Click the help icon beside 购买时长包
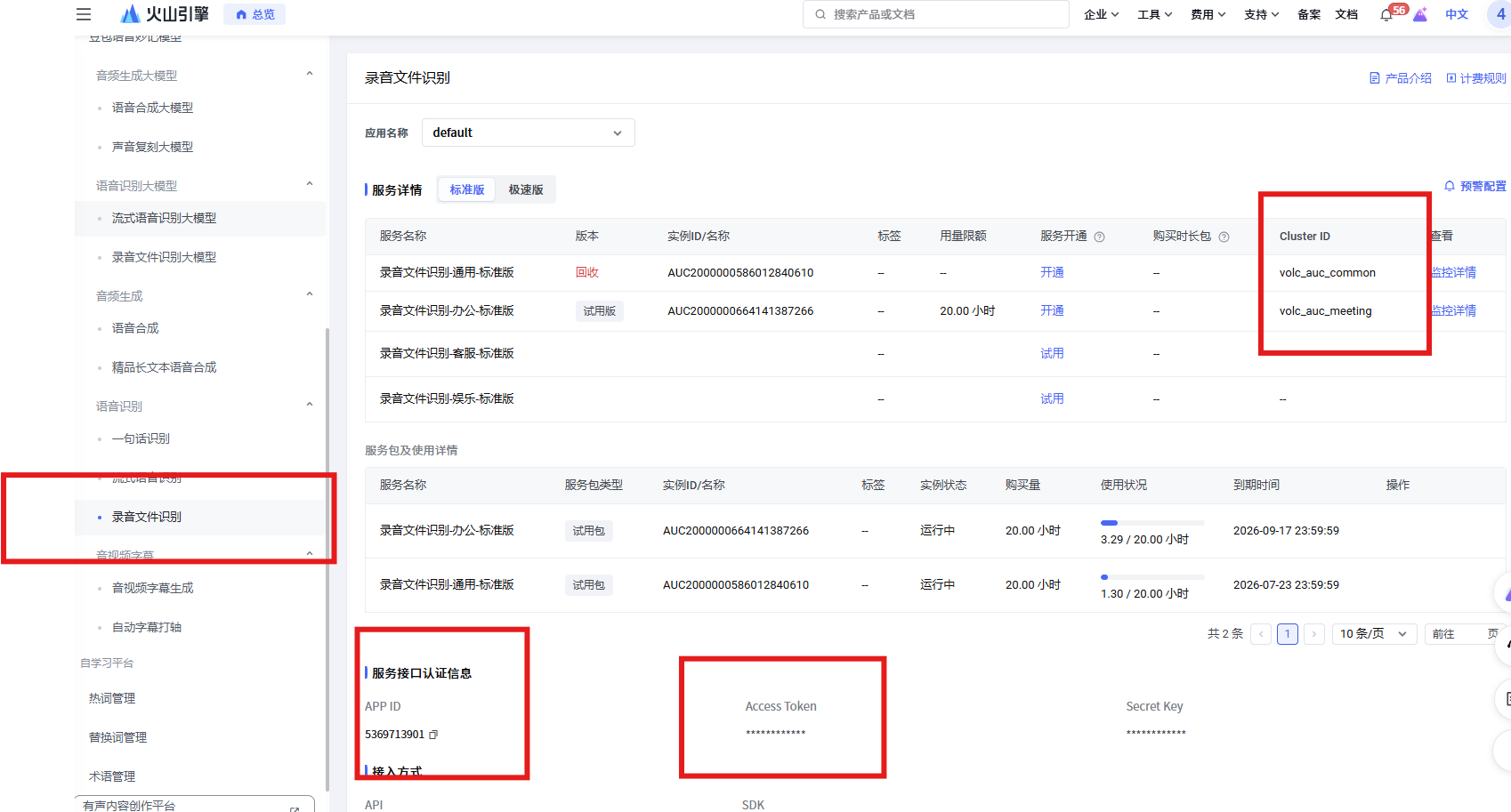The image size is (1511, 812). coord(1224,237)
